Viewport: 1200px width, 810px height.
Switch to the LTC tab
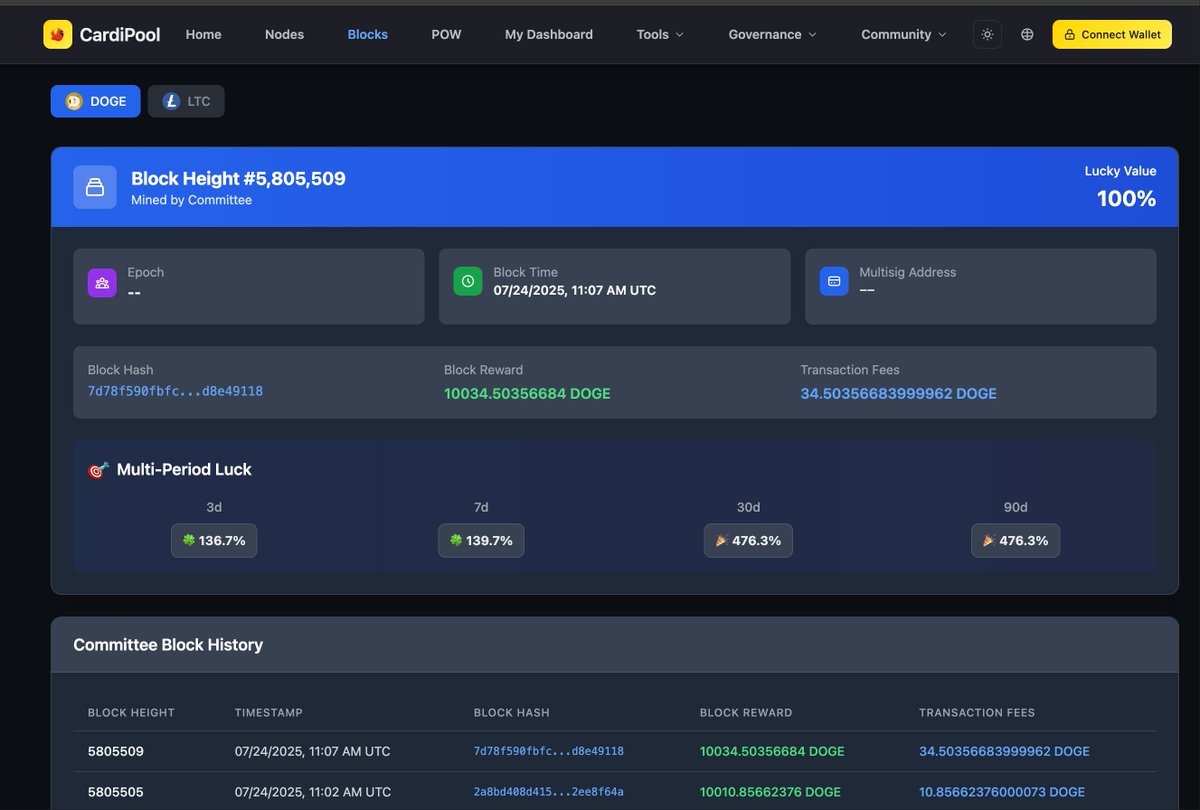tap(186, 101)
